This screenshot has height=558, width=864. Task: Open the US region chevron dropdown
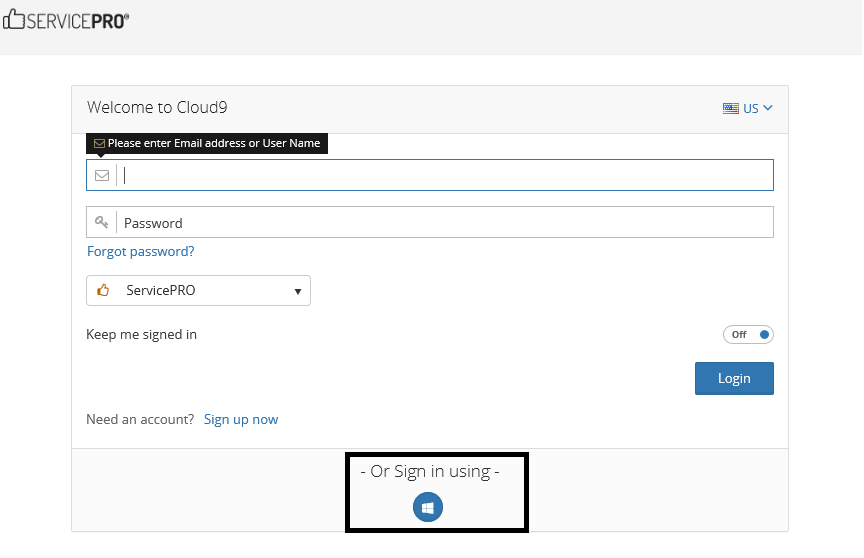(x=768, y=108)
